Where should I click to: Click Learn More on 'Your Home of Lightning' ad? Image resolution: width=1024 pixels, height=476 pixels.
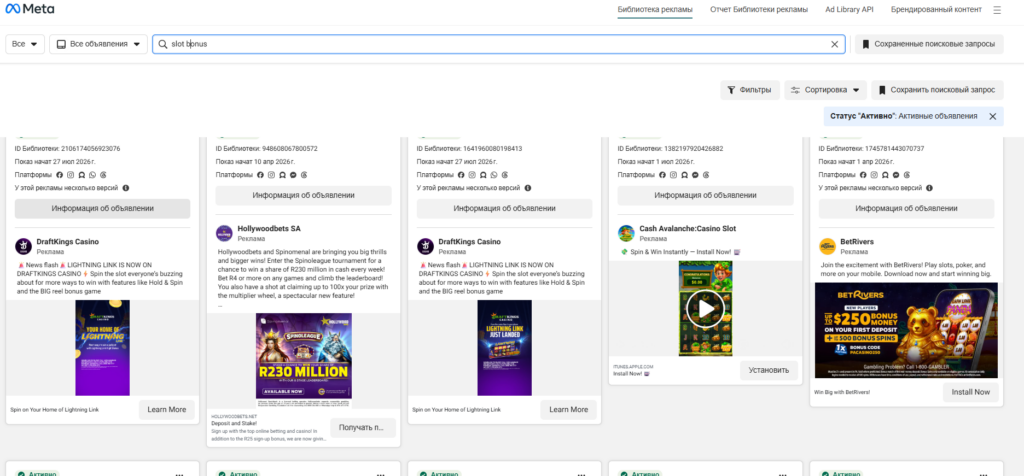[167, 410]
